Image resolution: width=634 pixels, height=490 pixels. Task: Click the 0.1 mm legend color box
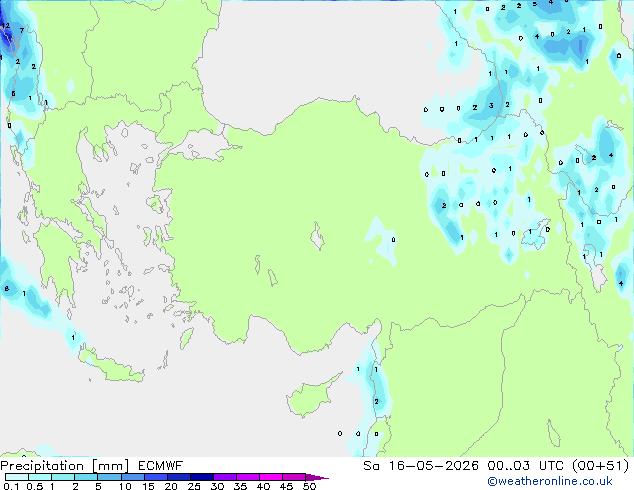pyautogui.click(x=17, y=477)
